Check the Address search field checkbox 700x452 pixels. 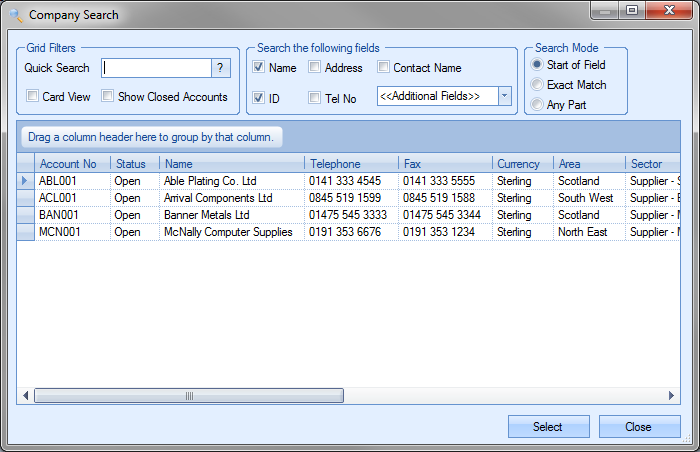315,68
